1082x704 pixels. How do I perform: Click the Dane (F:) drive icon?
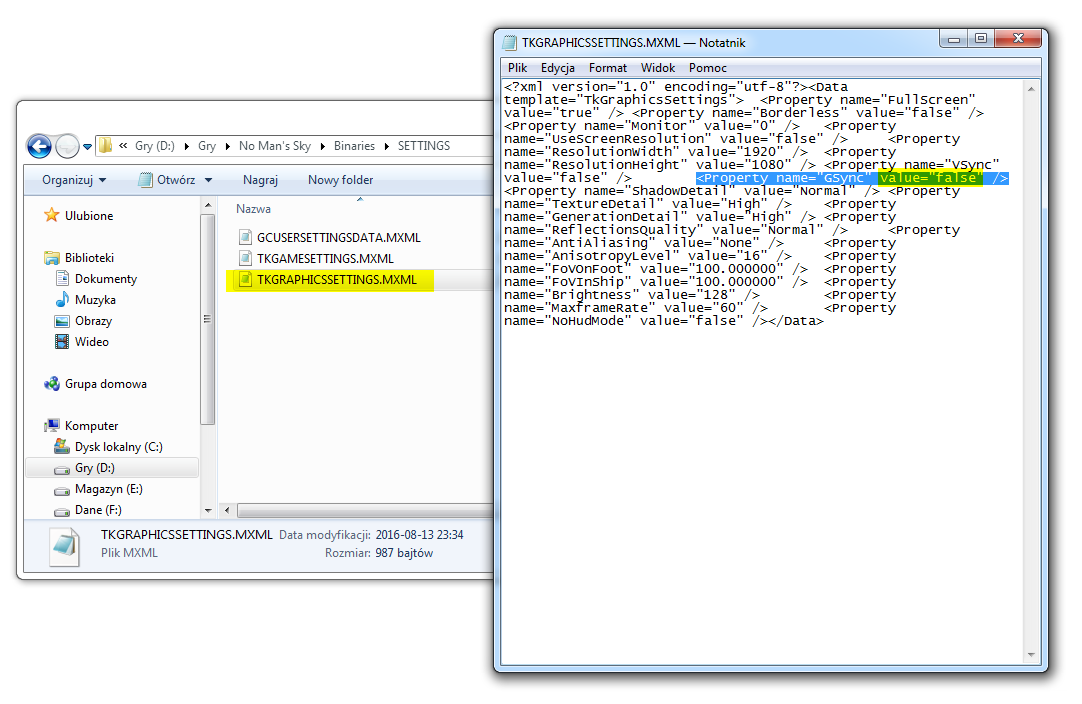[x=62, y=511]
